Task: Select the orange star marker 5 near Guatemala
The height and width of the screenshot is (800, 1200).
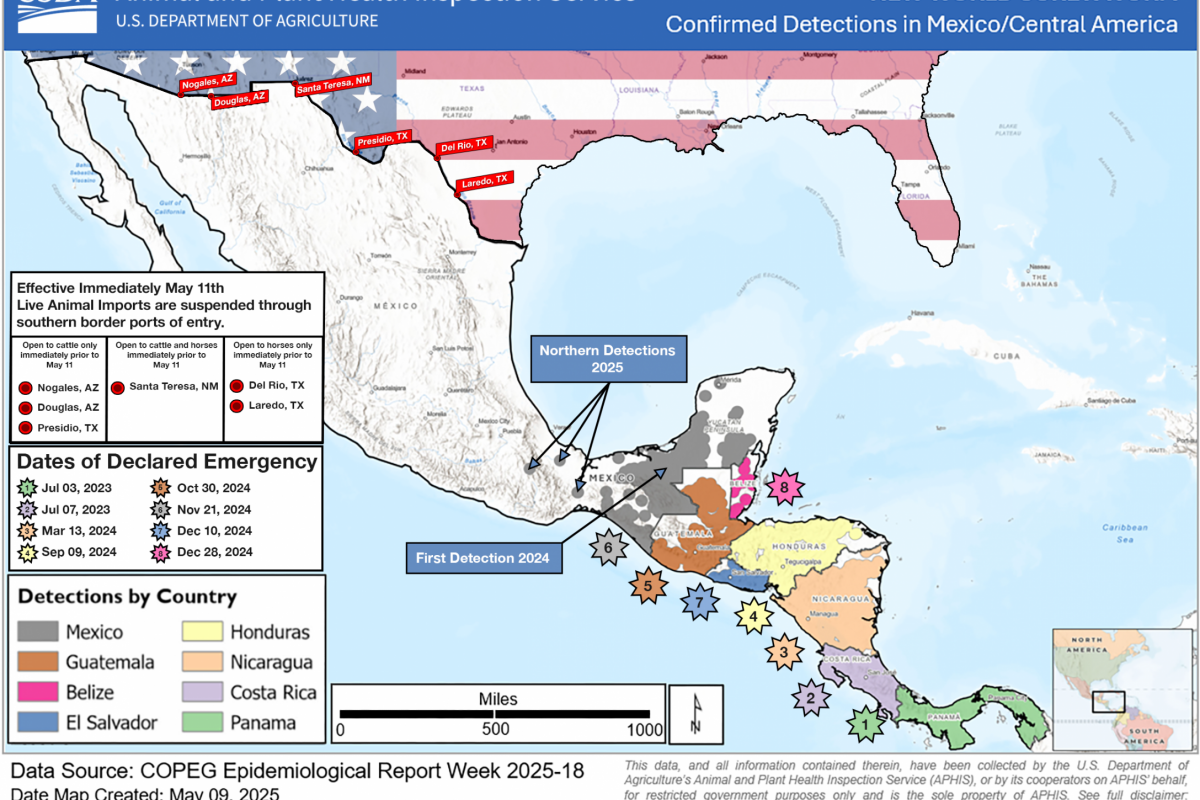Action: click(648, 585)
